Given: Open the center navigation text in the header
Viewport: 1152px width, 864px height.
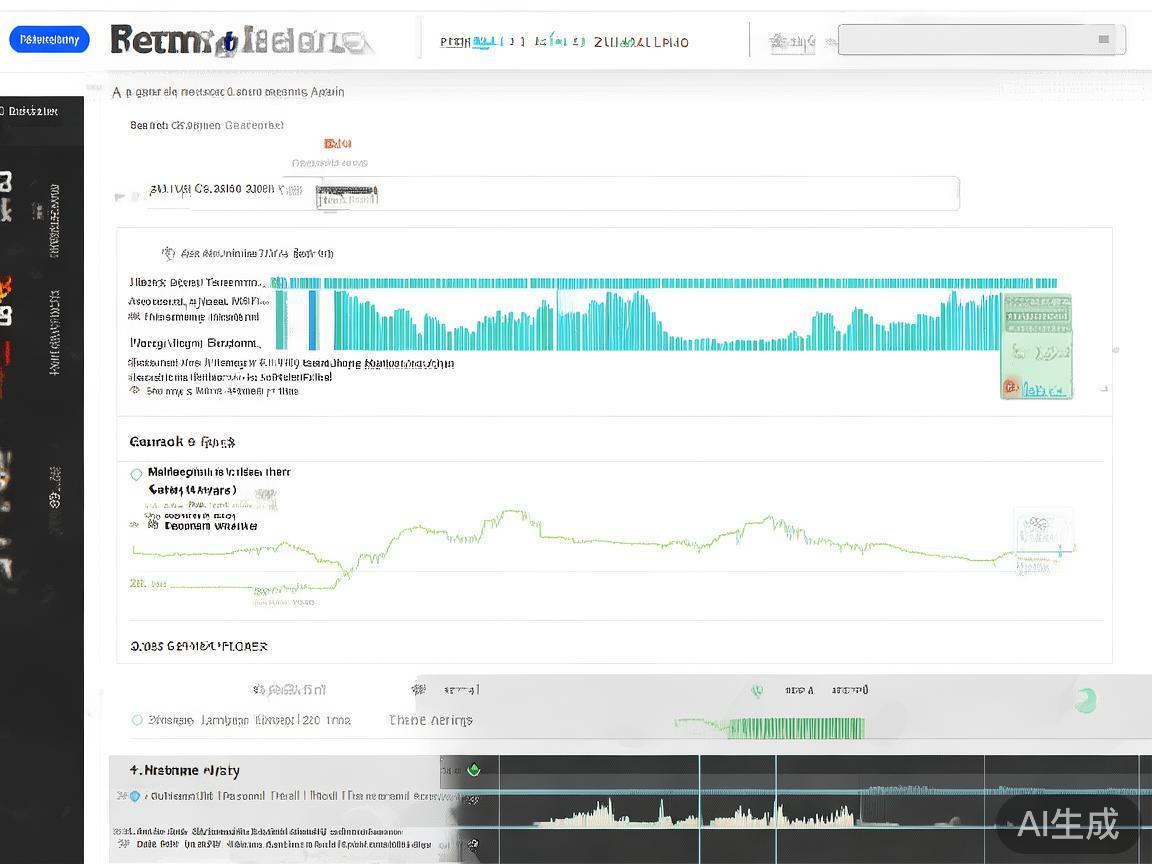Looking at the screenshot, I should 564,42.
